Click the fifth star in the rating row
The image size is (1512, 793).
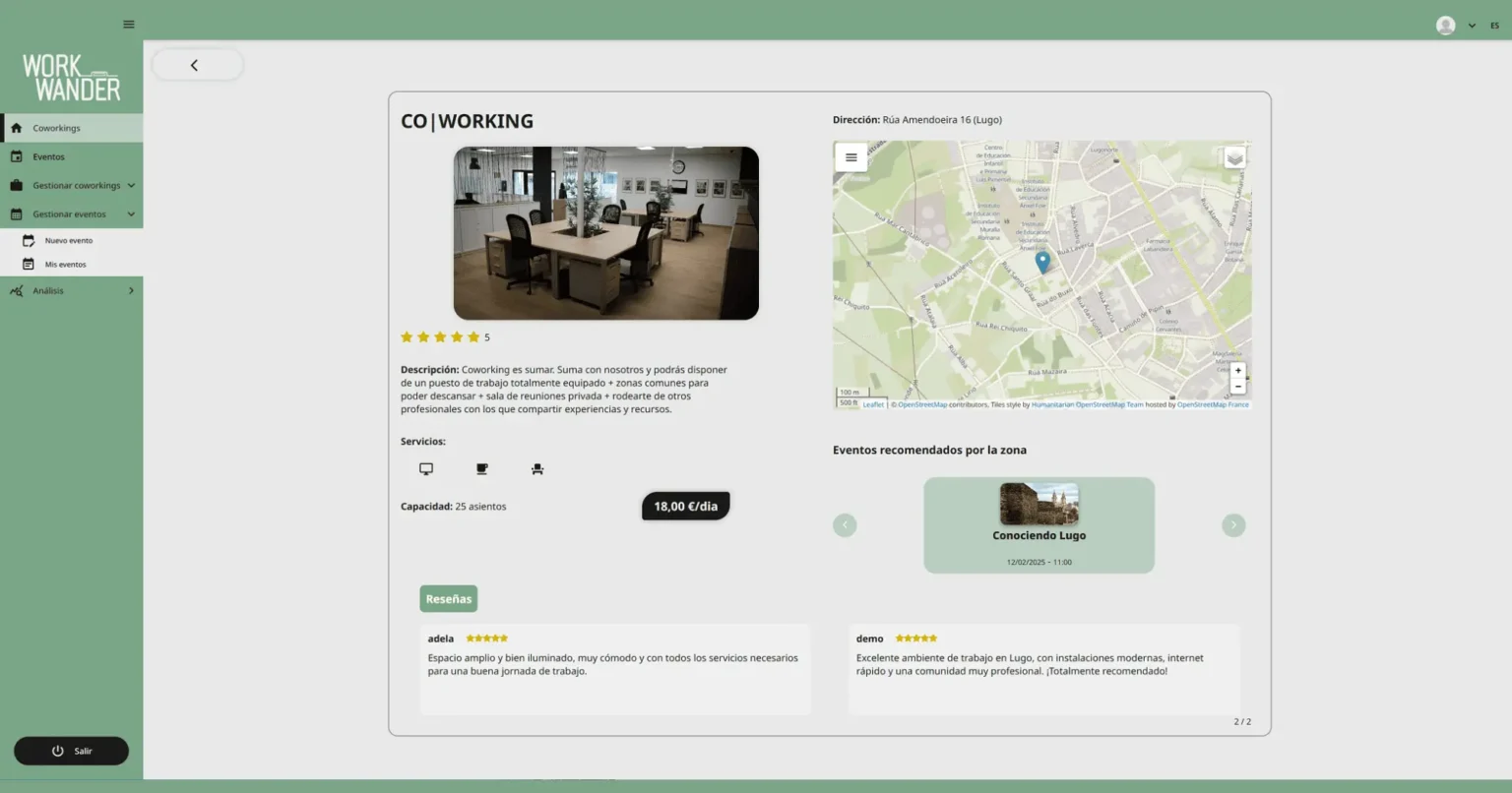click(473, 336)
